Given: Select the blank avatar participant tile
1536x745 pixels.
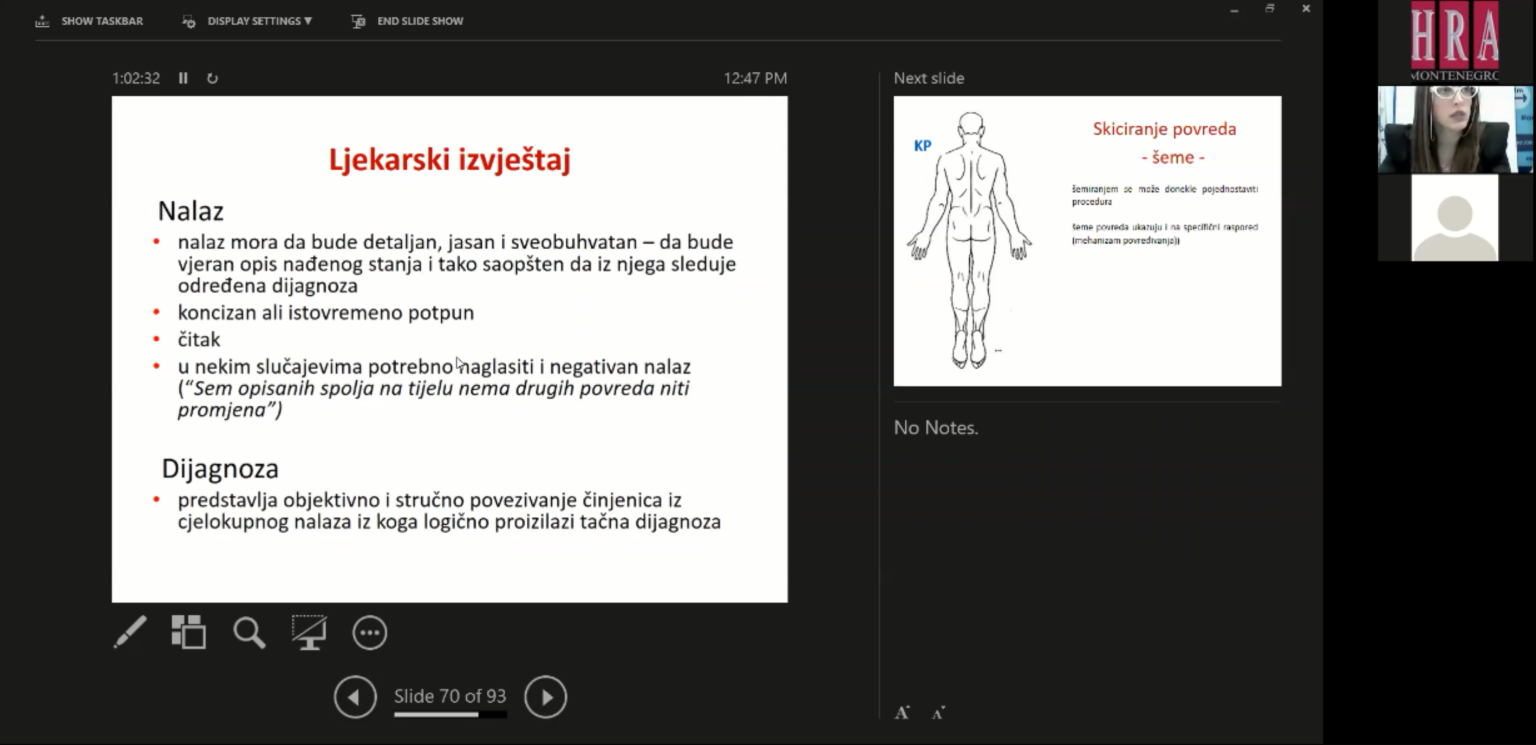Looking at the screenshot, I should coord(1455,217).
